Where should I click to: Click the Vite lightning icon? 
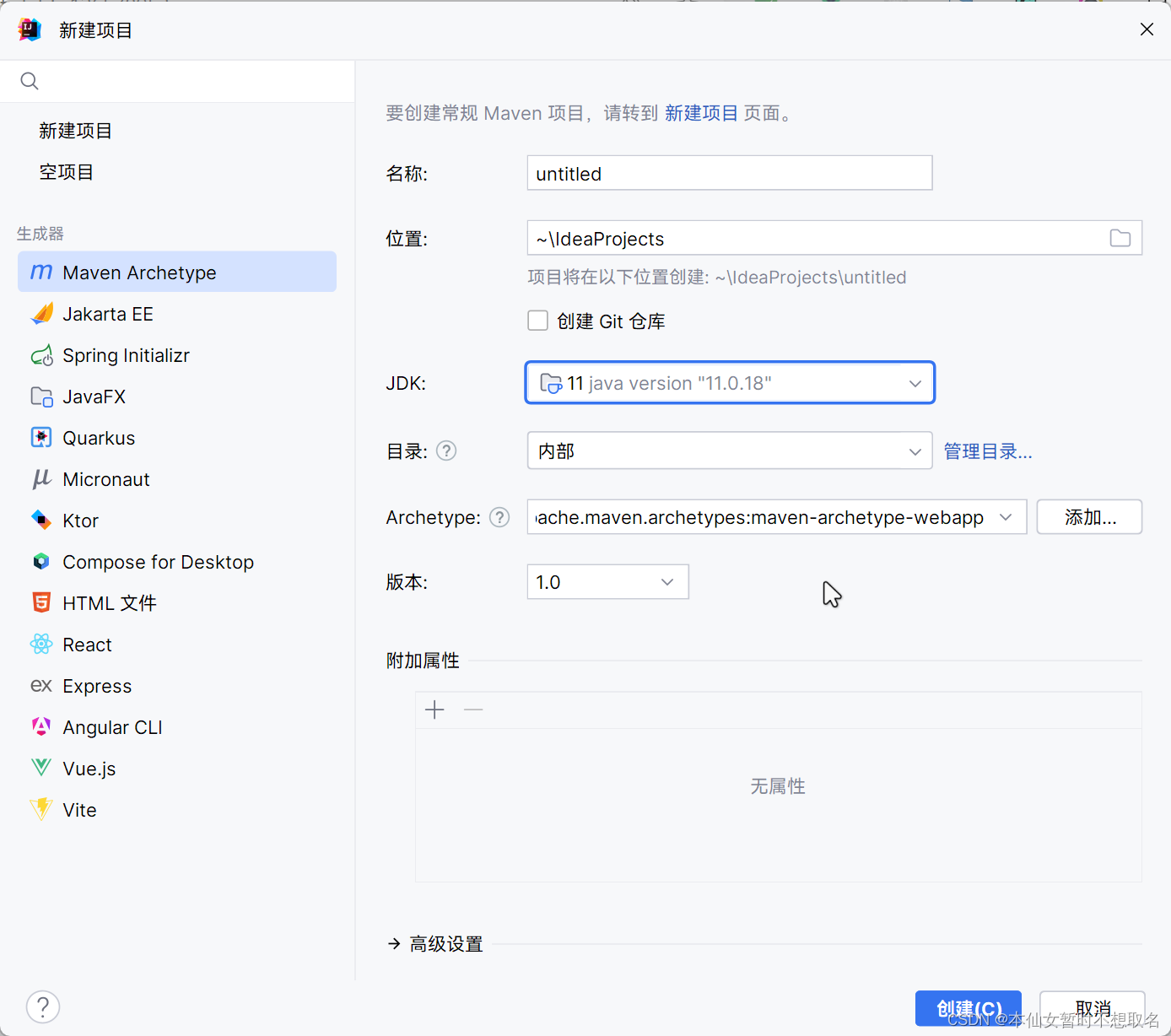41,809
